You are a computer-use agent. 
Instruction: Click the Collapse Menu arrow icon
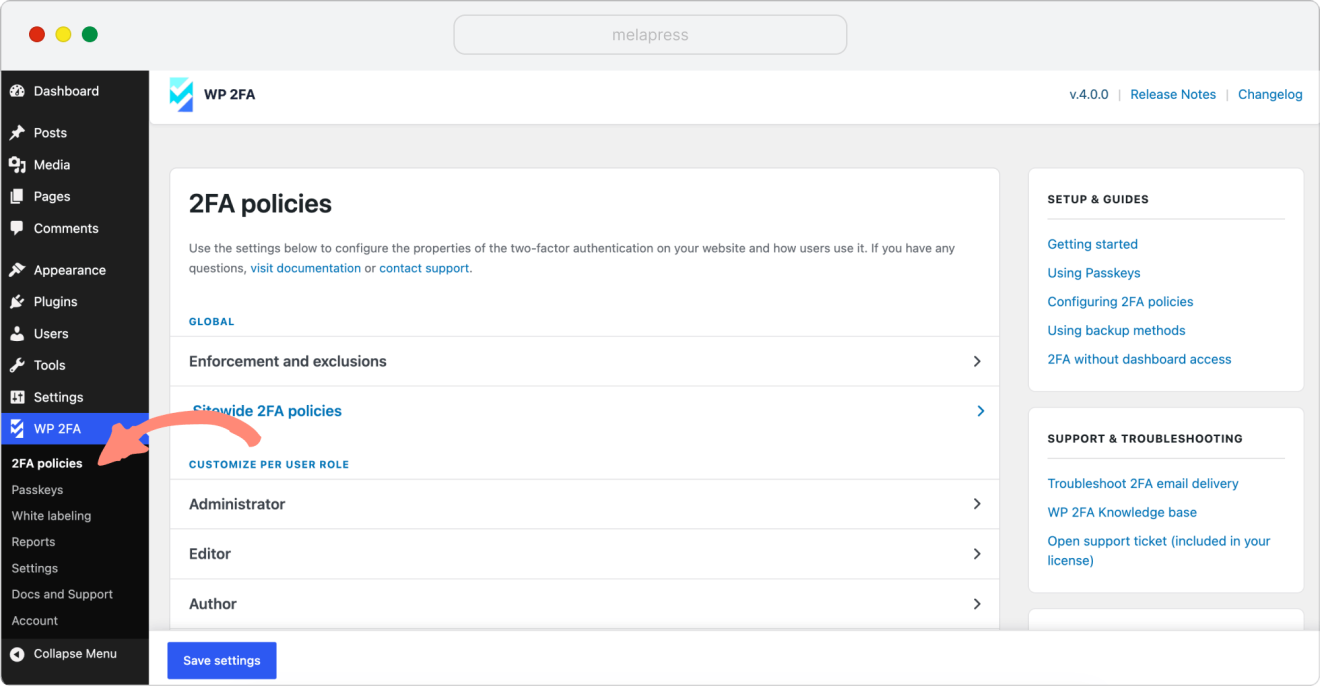17,654
